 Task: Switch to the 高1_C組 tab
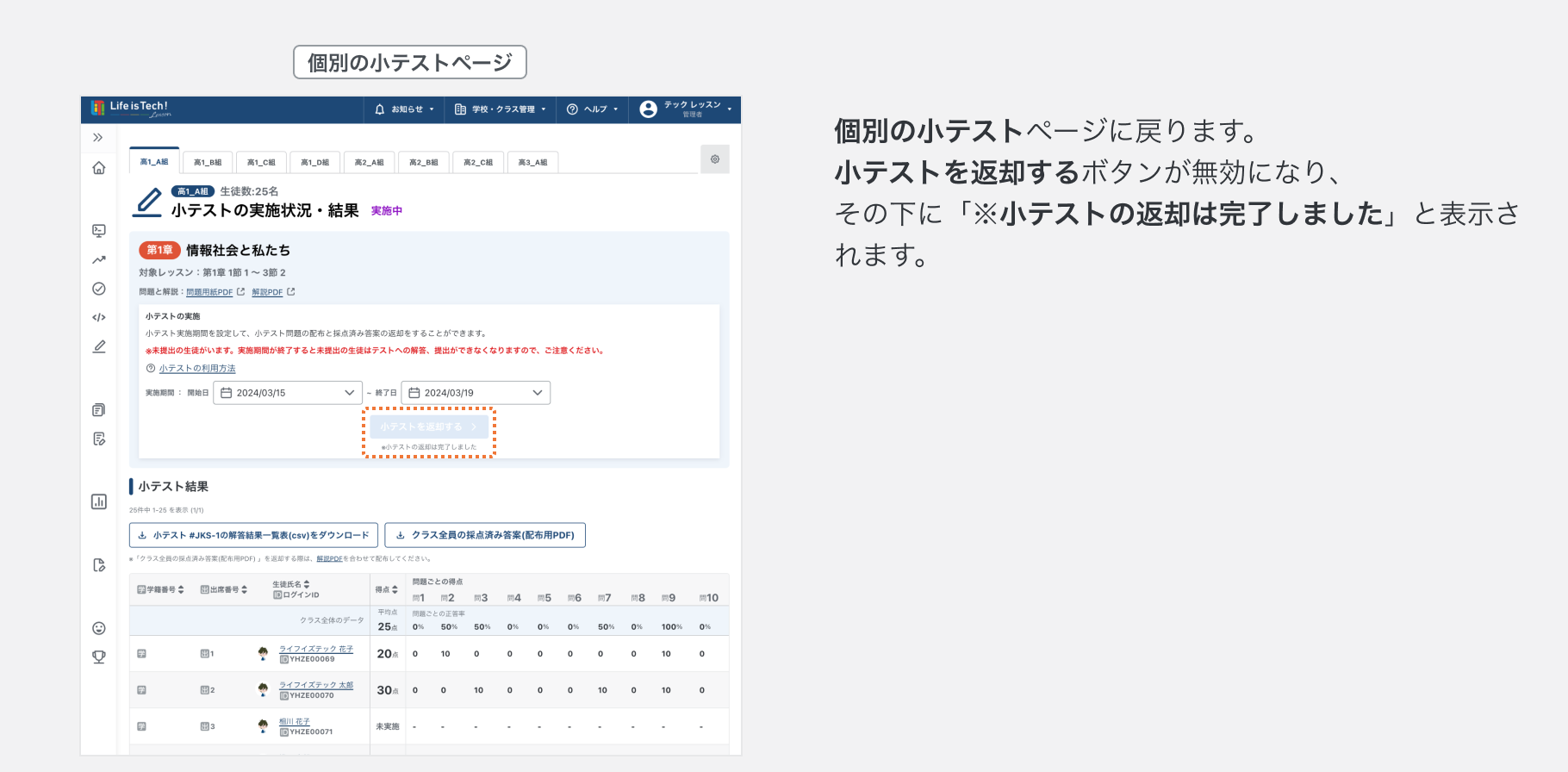click(x=261, y=162)
